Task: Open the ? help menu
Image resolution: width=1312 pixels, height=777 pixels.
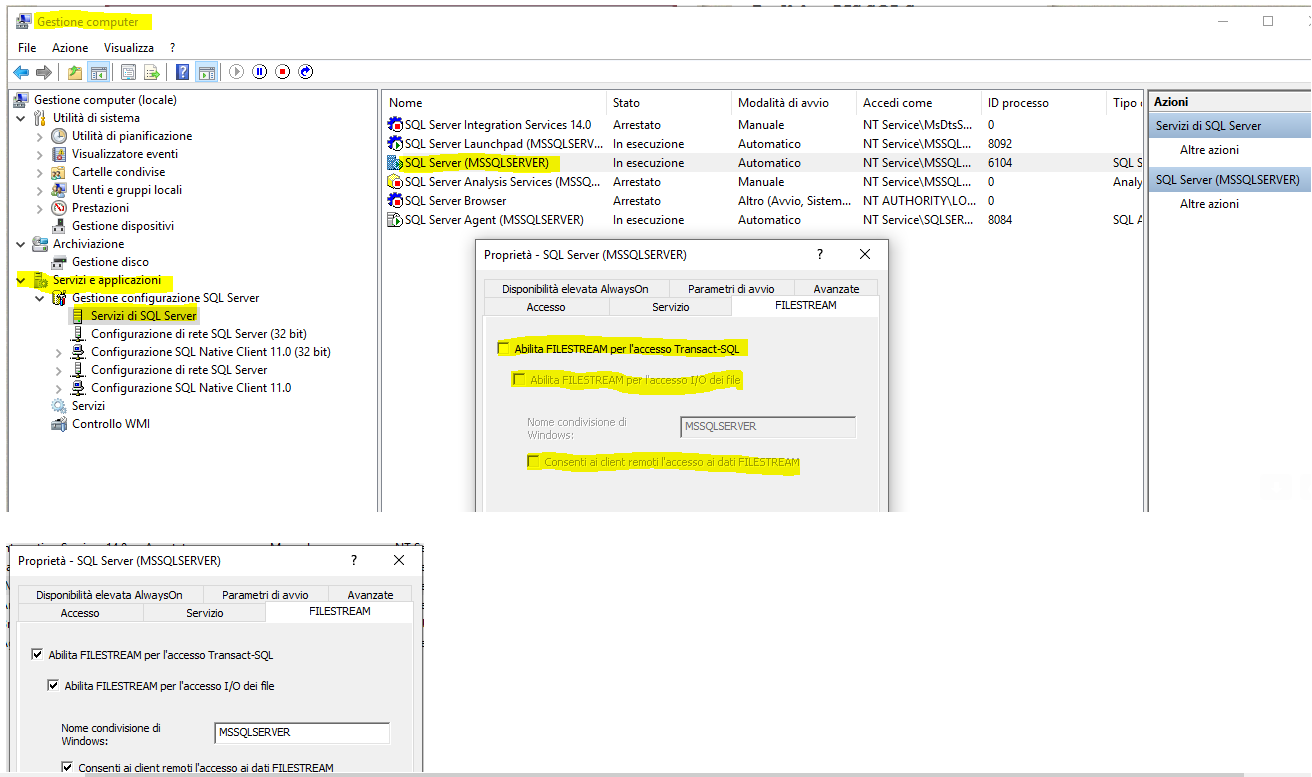Action: pyautogui.click(x=172, y=47)
